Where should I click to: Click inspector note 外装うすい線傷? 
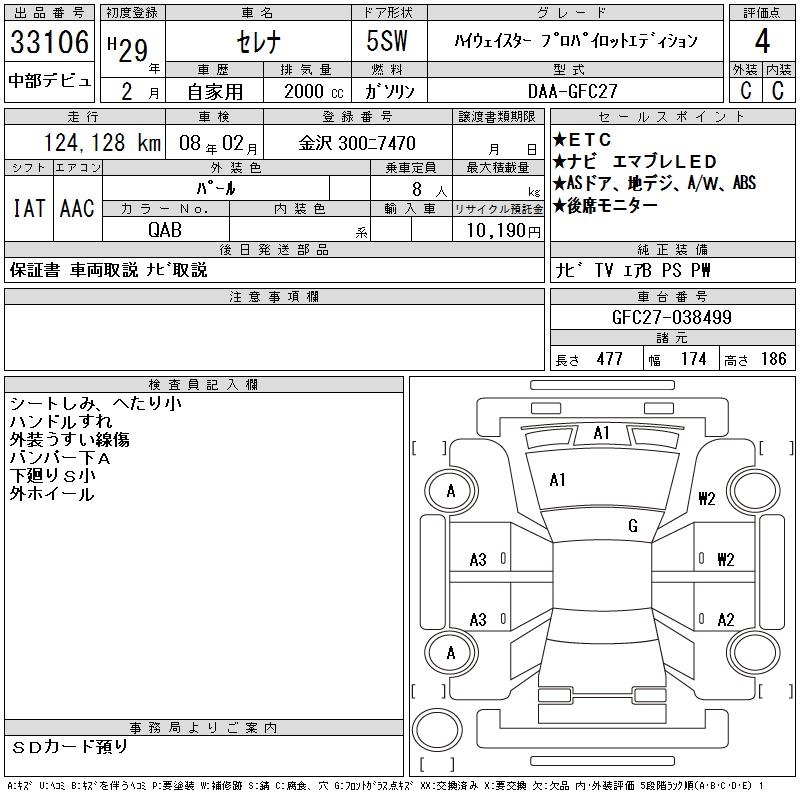pyautogui.click(x=69, y=439)
